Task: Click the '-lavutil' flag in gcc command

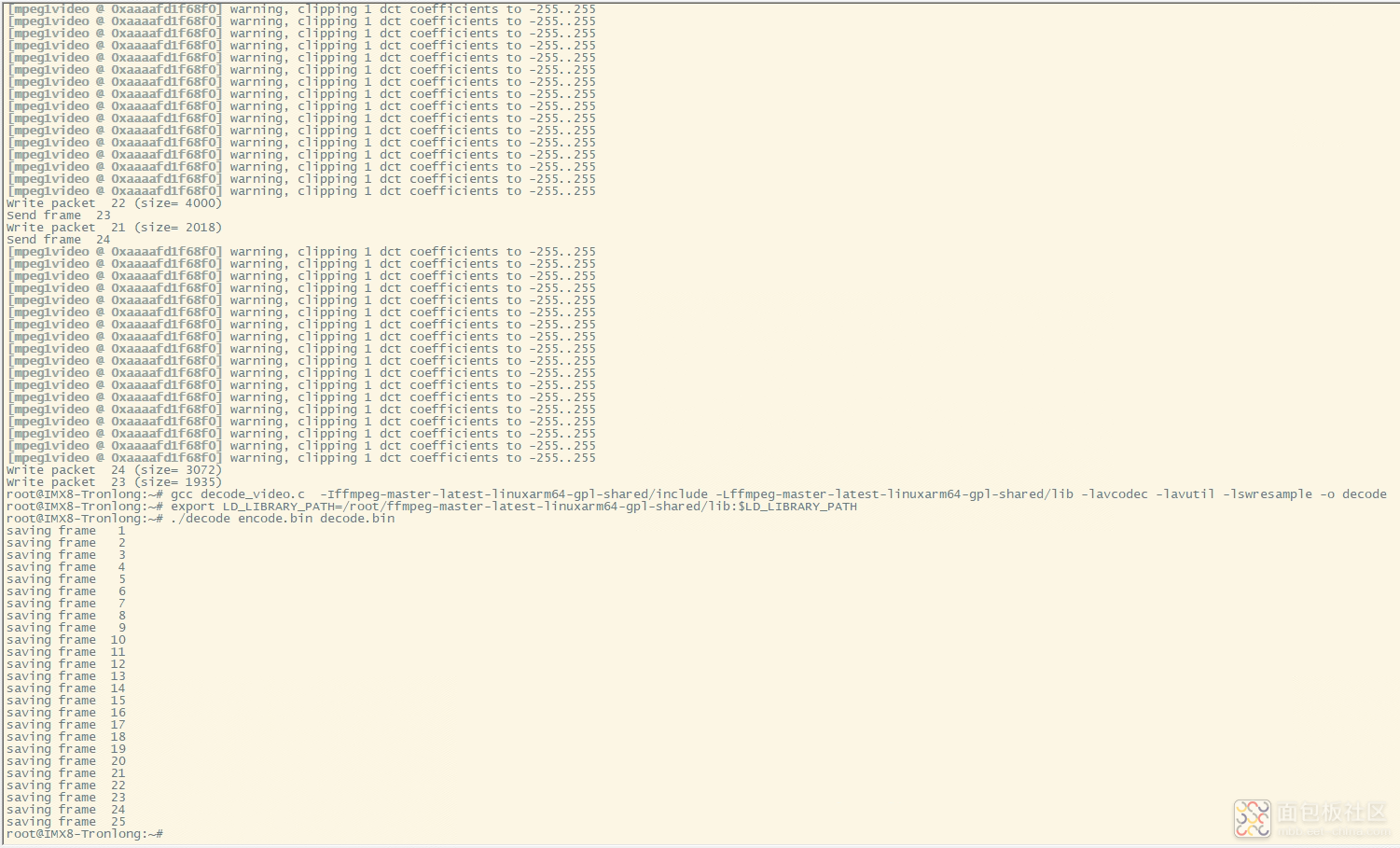Action: tap(1185, 494)
